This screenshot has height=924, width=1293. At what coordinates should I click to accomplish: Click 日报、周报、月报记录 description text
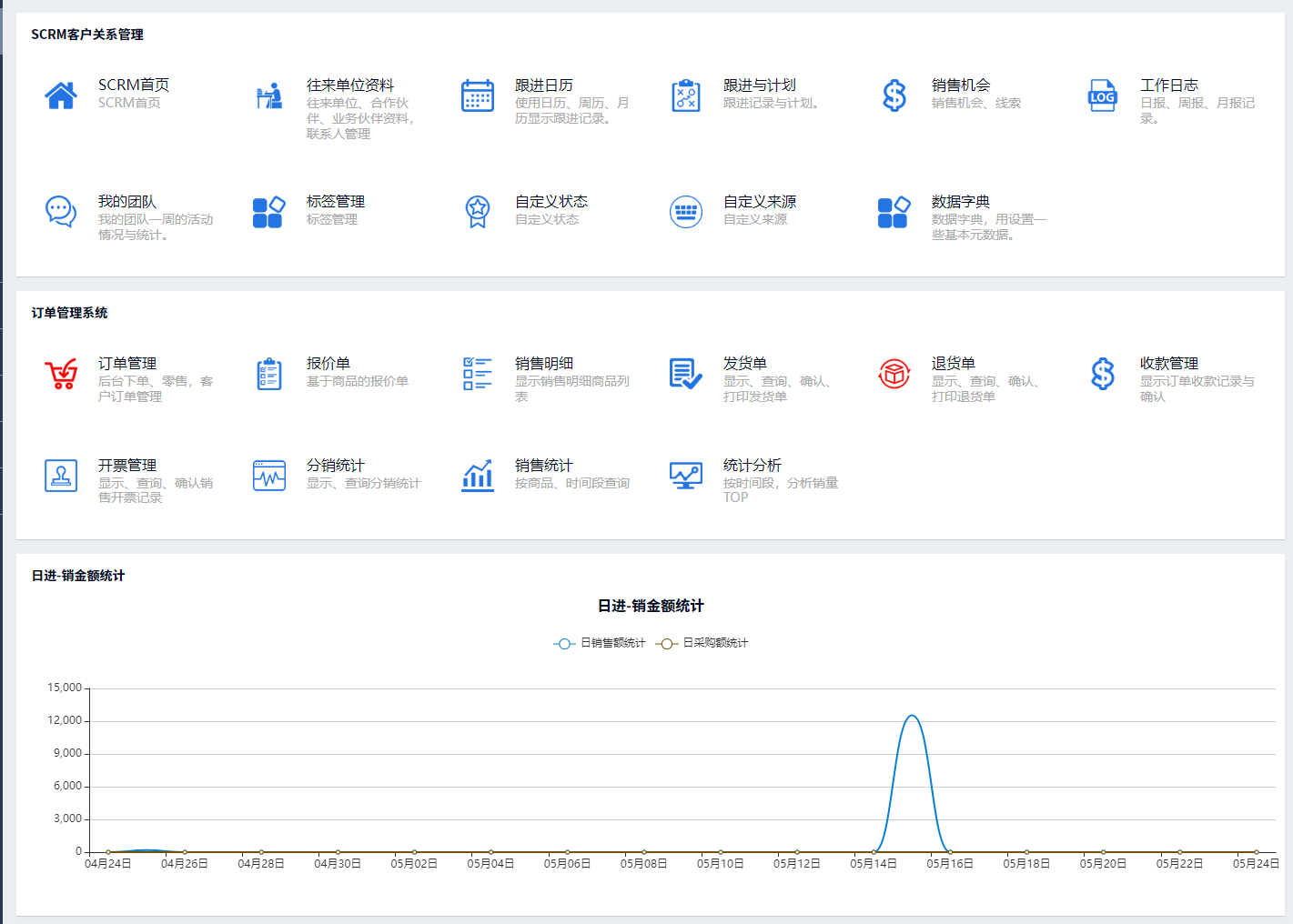(1197, 110)
